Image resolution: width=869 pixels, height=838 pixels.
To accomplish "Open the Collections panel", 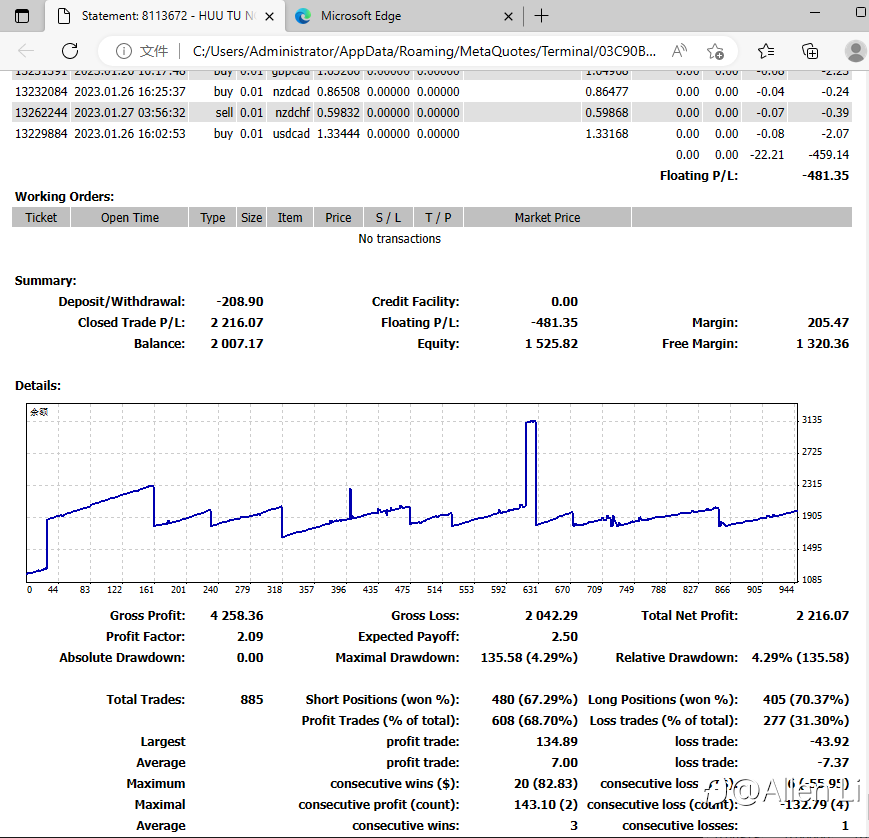I will click(x=810, y=51).
